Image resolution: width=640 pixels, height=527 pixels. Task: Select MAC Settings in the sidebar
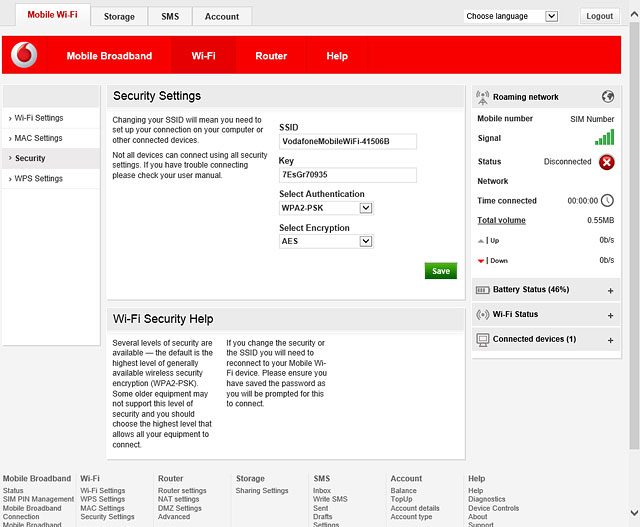click(x=51, y=138)
